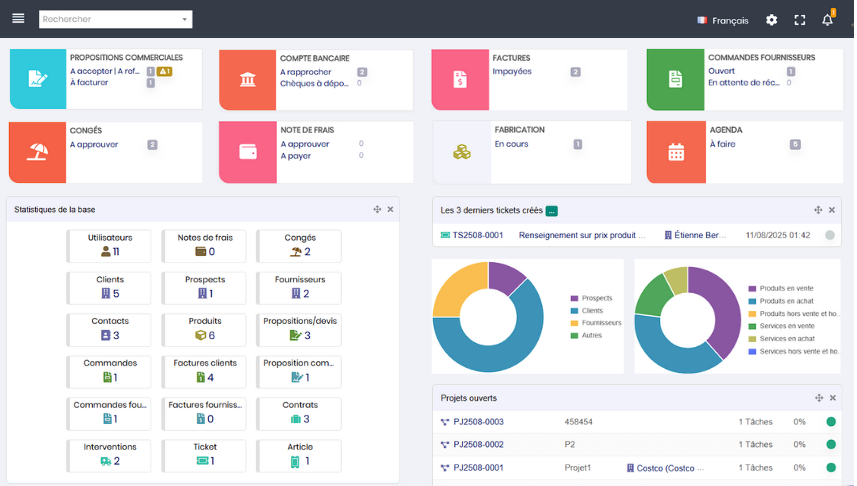Screen dimensions: 857x486
Task: Open the notifications bell
Action: pyautogui.click(x=827, y=20)
